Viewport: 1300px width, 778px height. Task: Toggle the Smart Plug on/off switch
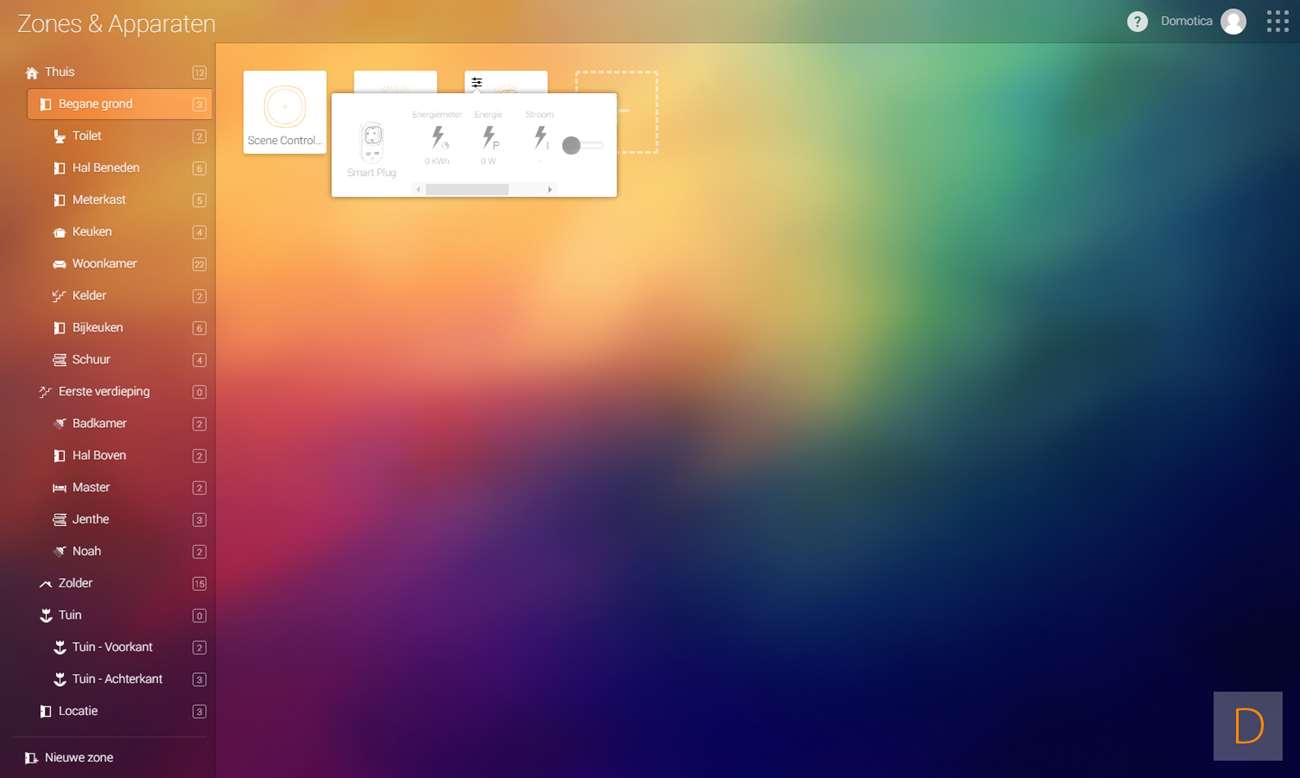click(582, 146)
